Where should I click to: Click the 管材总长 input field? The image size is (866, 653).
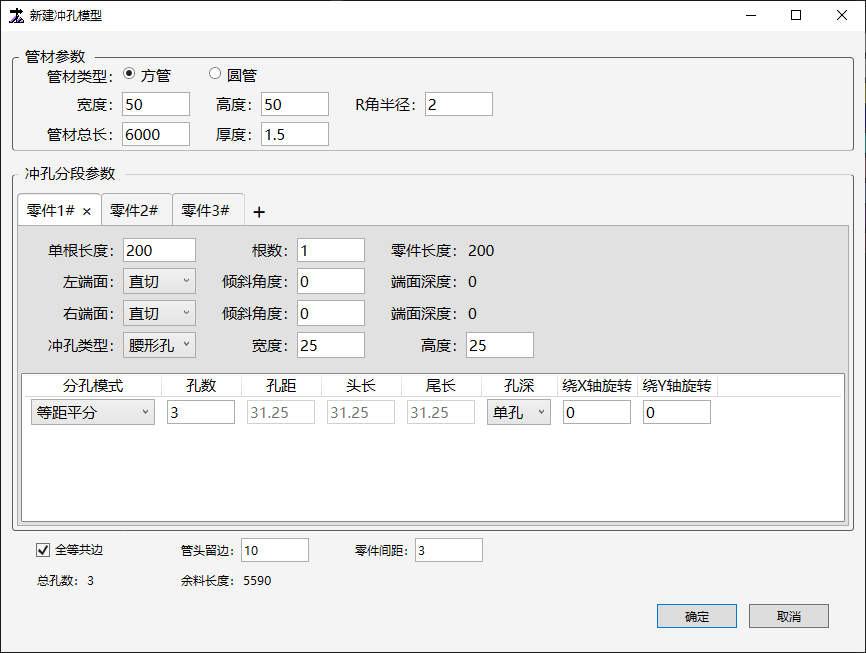tap(156, 134)
